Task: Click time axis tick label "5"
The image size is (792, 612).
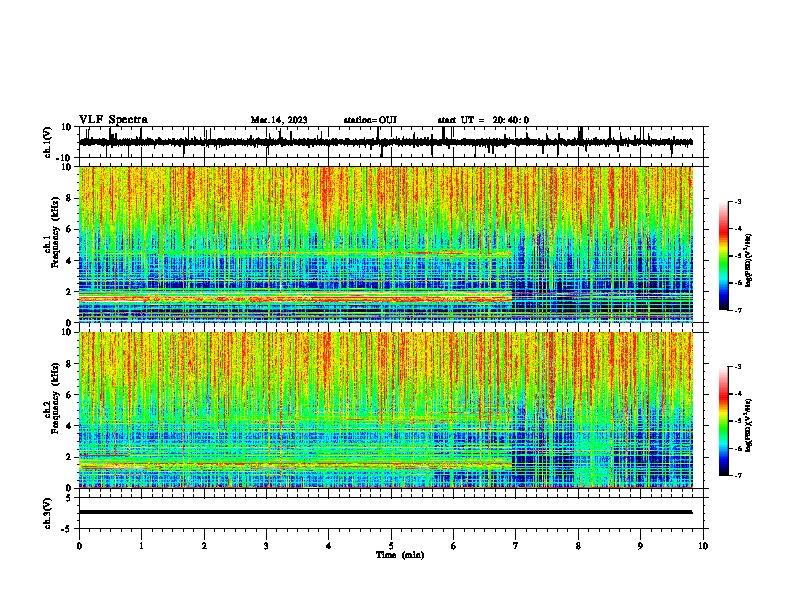Action: (x=391, y=546)
